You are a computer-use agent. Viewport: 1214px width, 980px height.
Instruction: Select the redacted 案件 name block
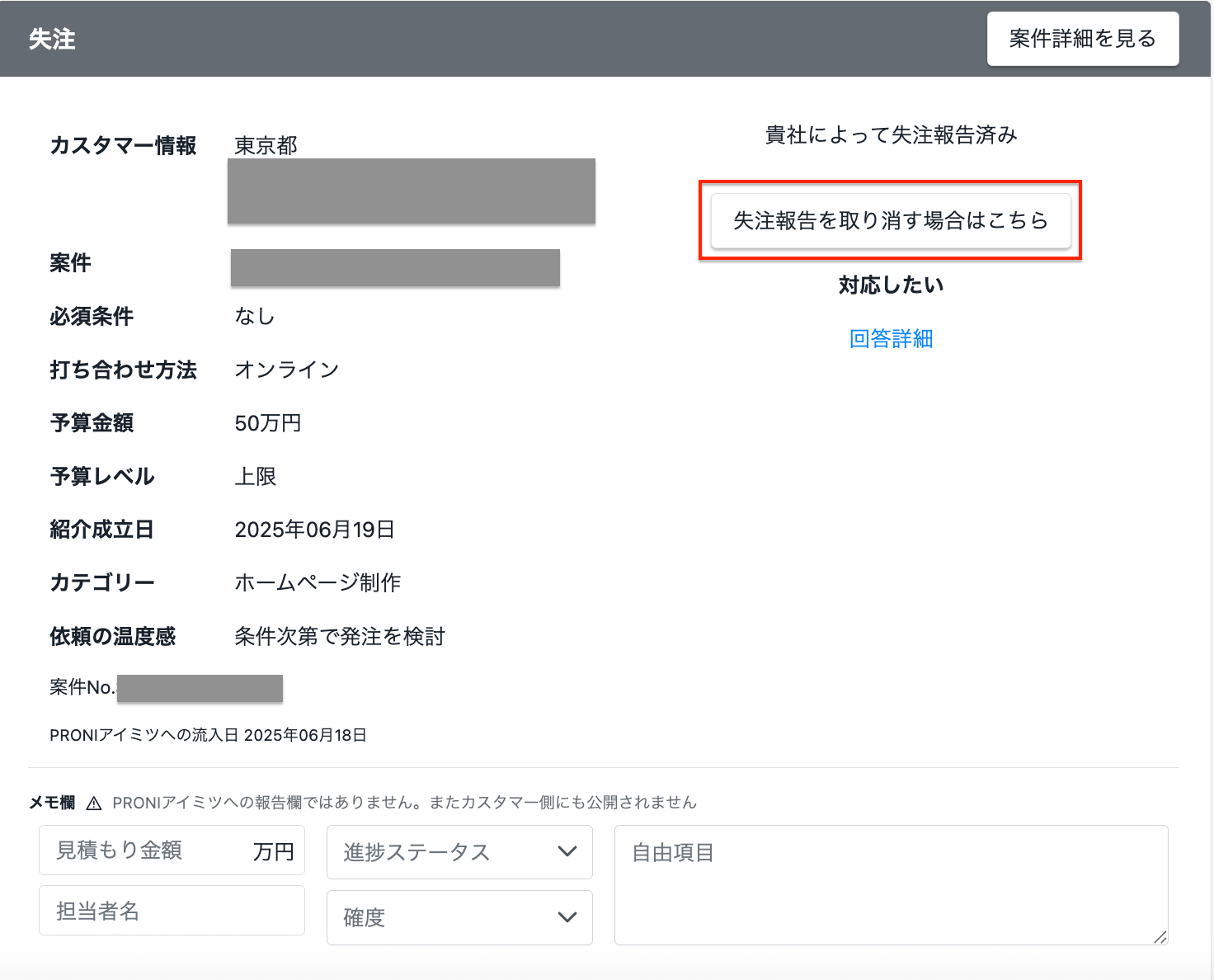(x=395, y=268)
